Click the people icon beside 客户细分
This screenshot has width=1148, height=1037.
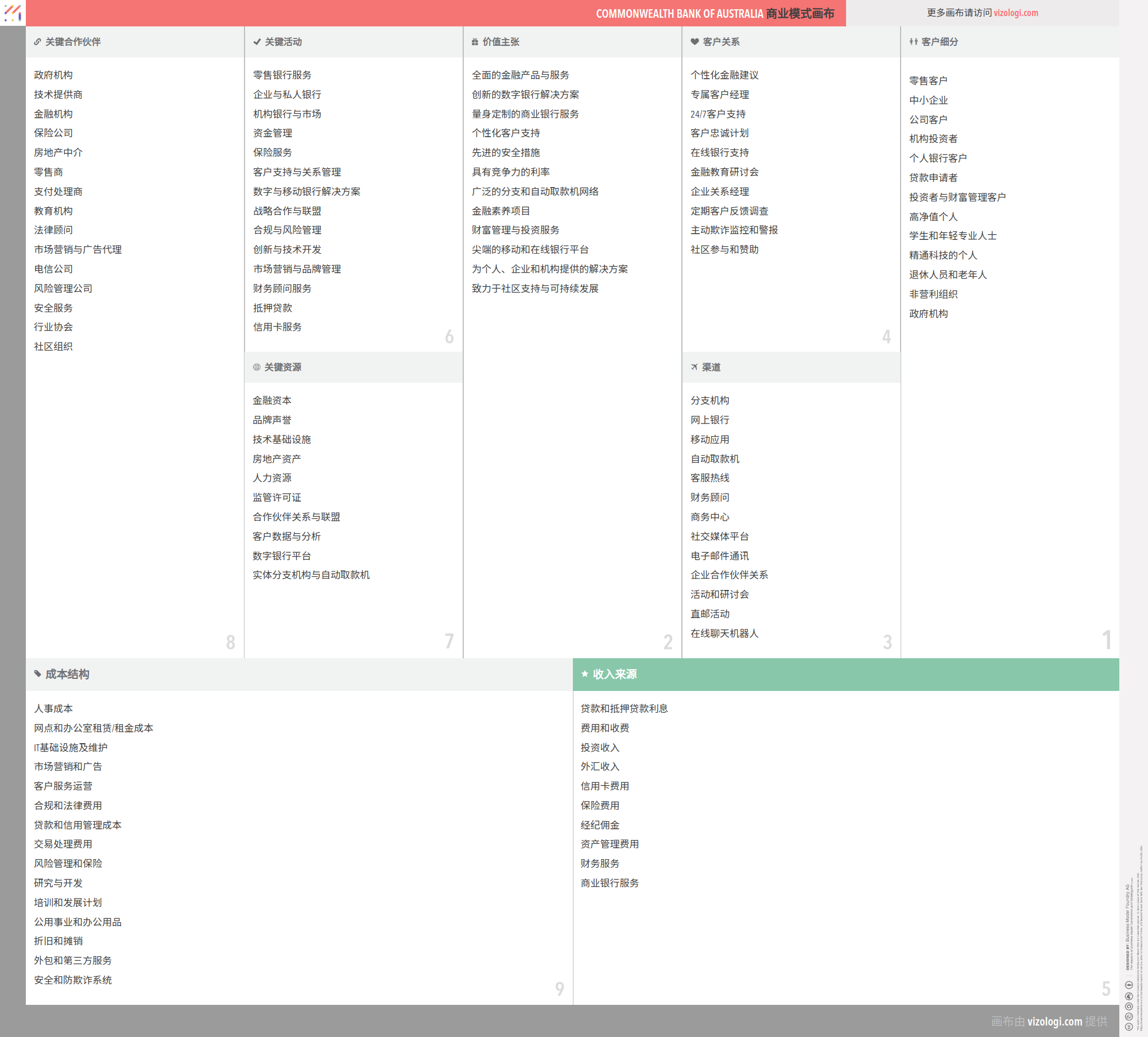913,42
